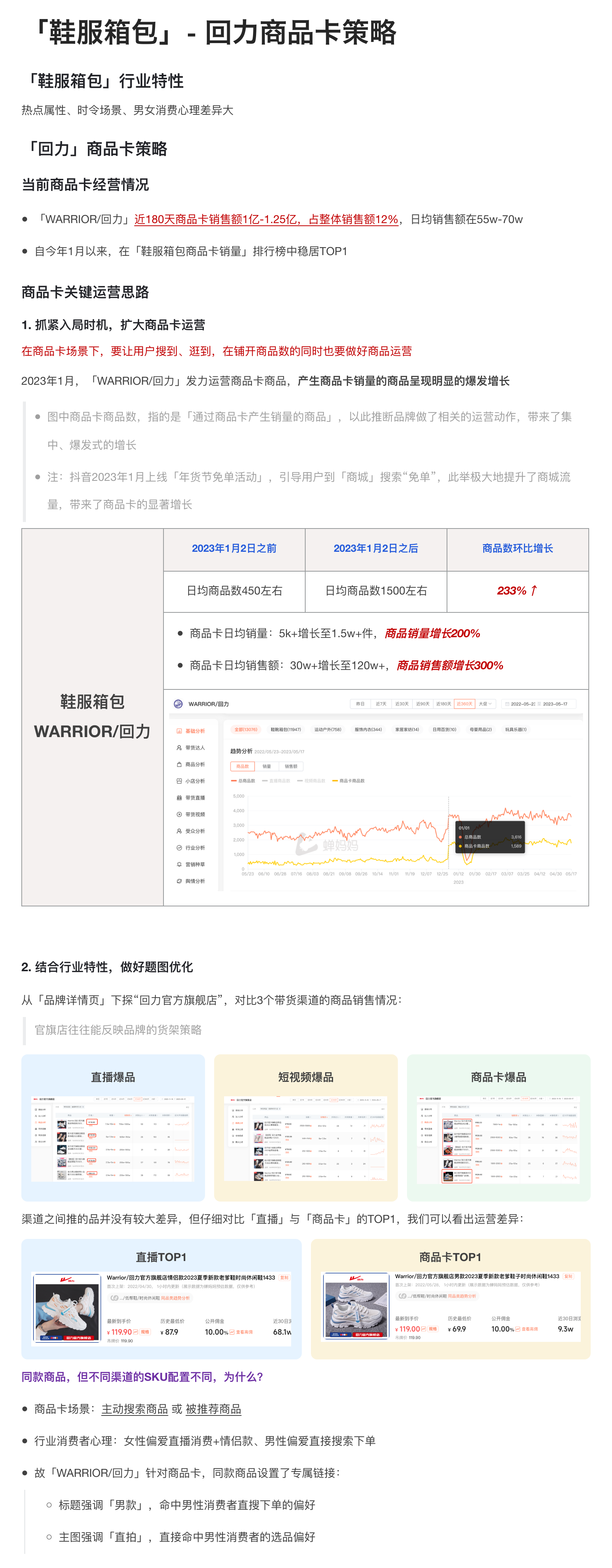This screenshot has height=1568, width=612.
Task: Click price trend icon beside ¥119.00
Action: pos(423,1329)
